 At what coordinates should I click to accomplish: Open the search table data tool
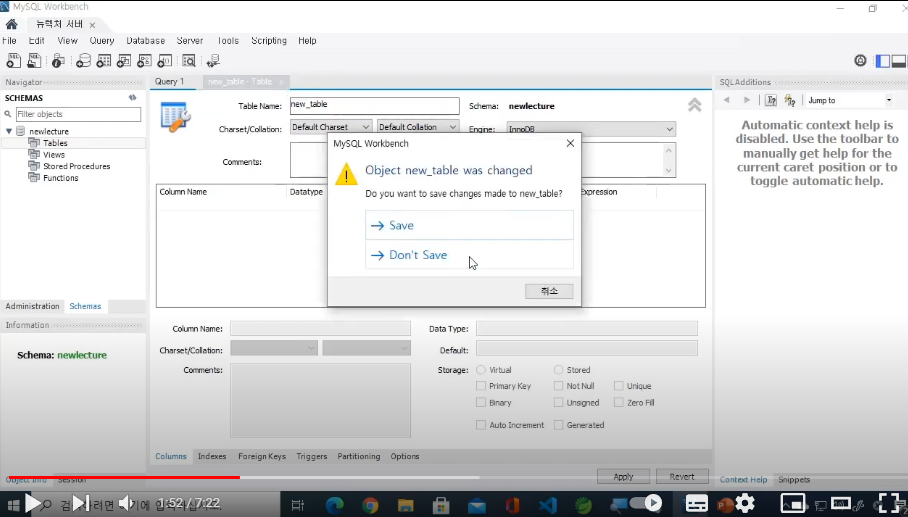[x=189, y=60]
